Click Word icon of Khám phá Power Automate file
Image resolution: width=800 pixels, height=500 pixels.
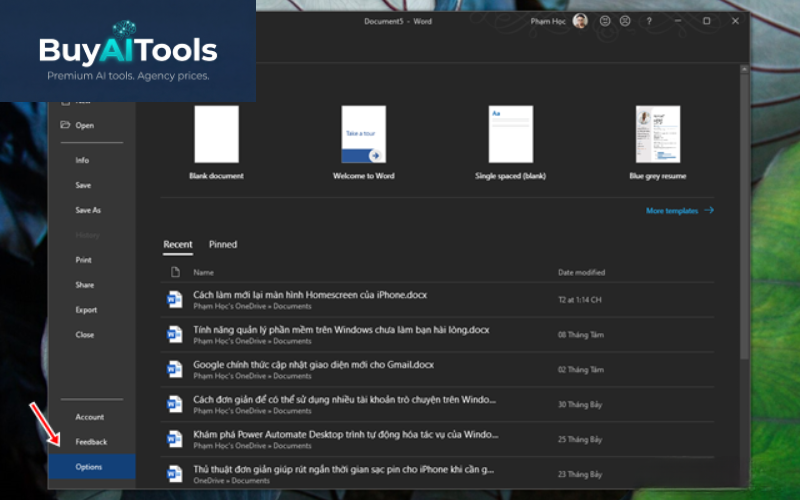174,439
